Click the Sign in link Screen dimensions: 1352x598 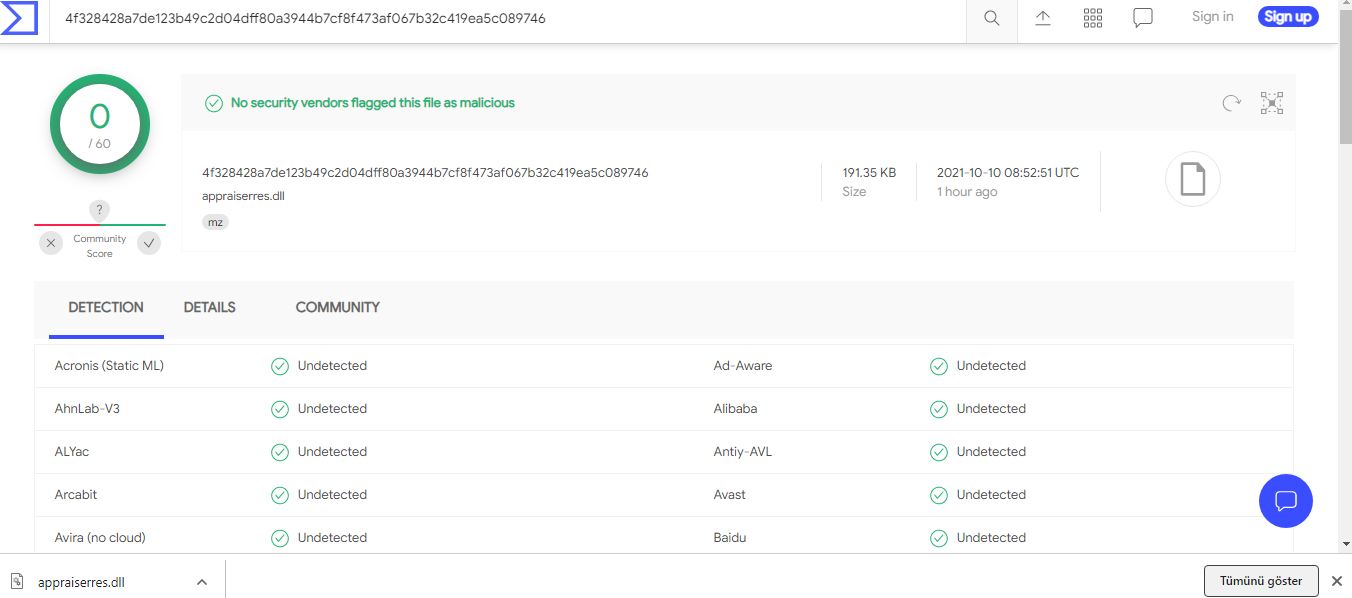click(x=1213, y=16)
